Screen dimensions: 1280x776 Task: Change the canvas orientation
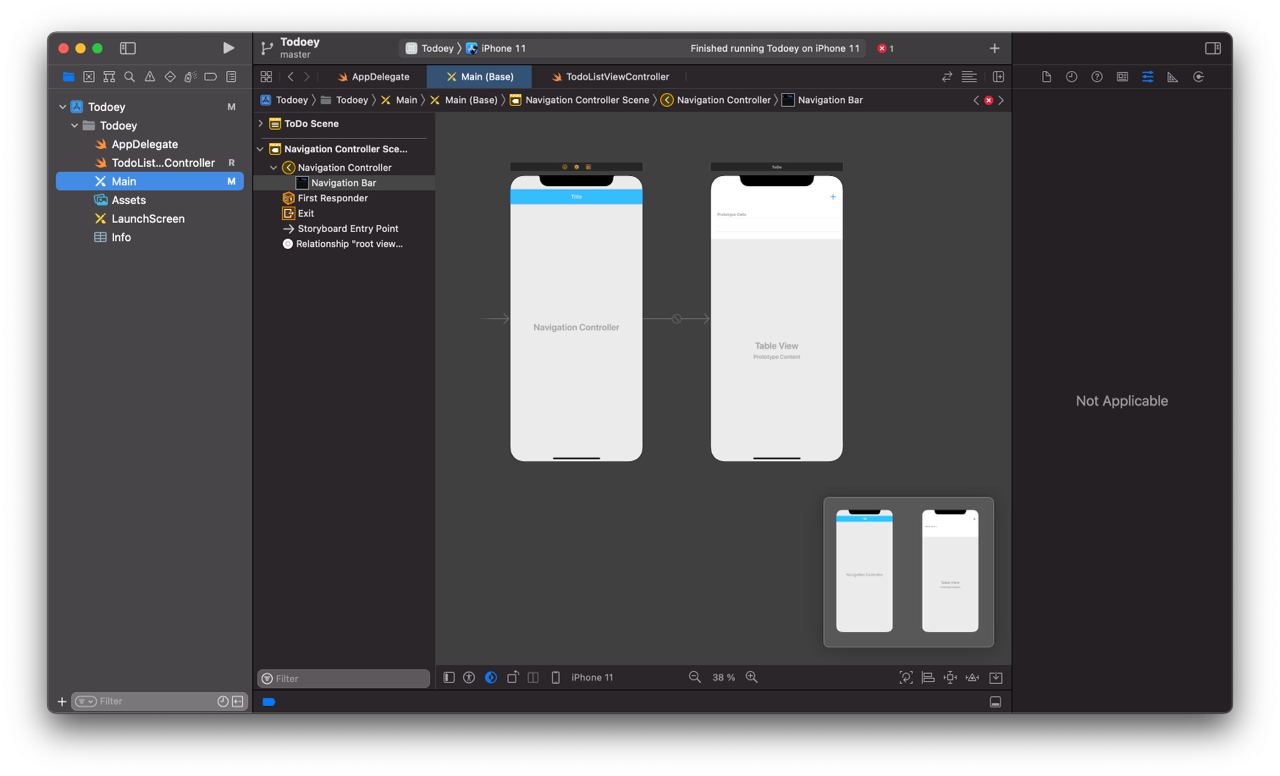pos(512,677)
